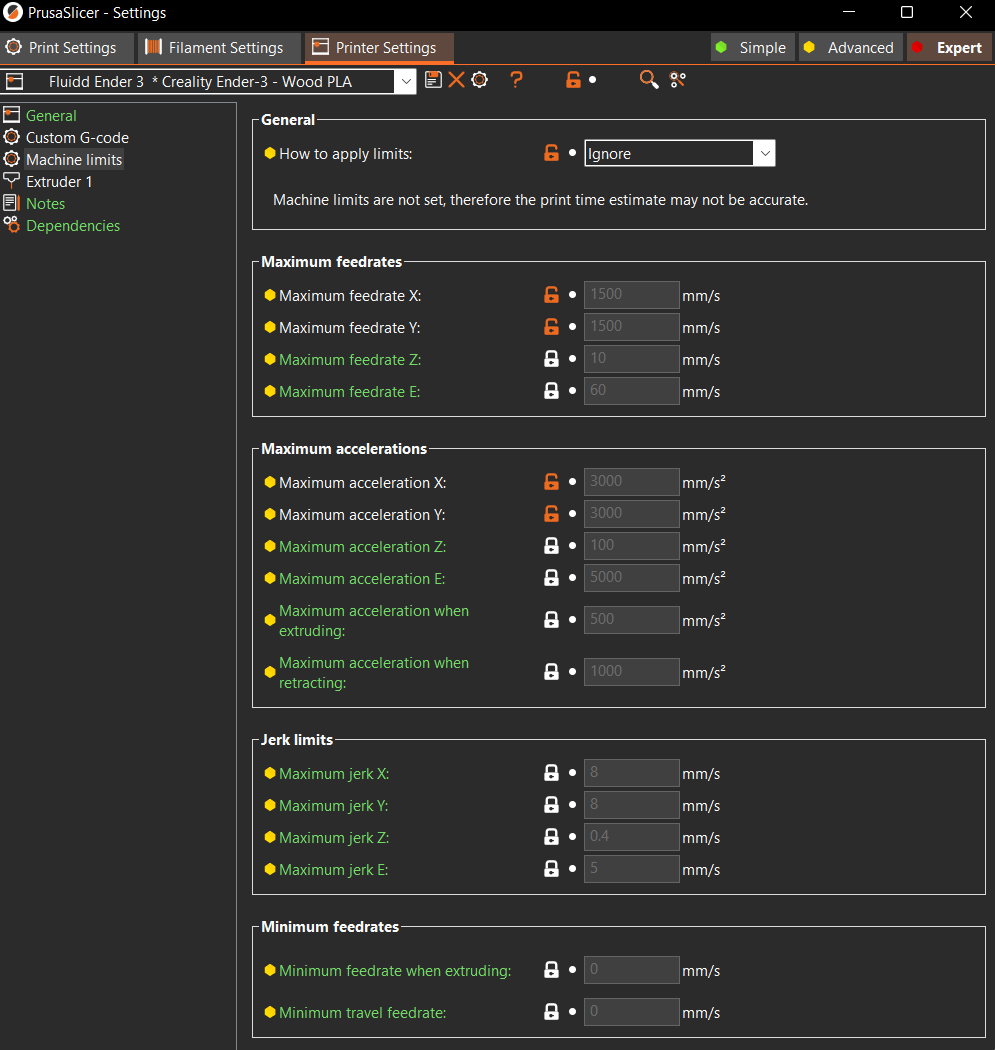Screen dimensions: 995x1050
Task: Click the lock for acceleration when retracting
Action: coord(551,672)
